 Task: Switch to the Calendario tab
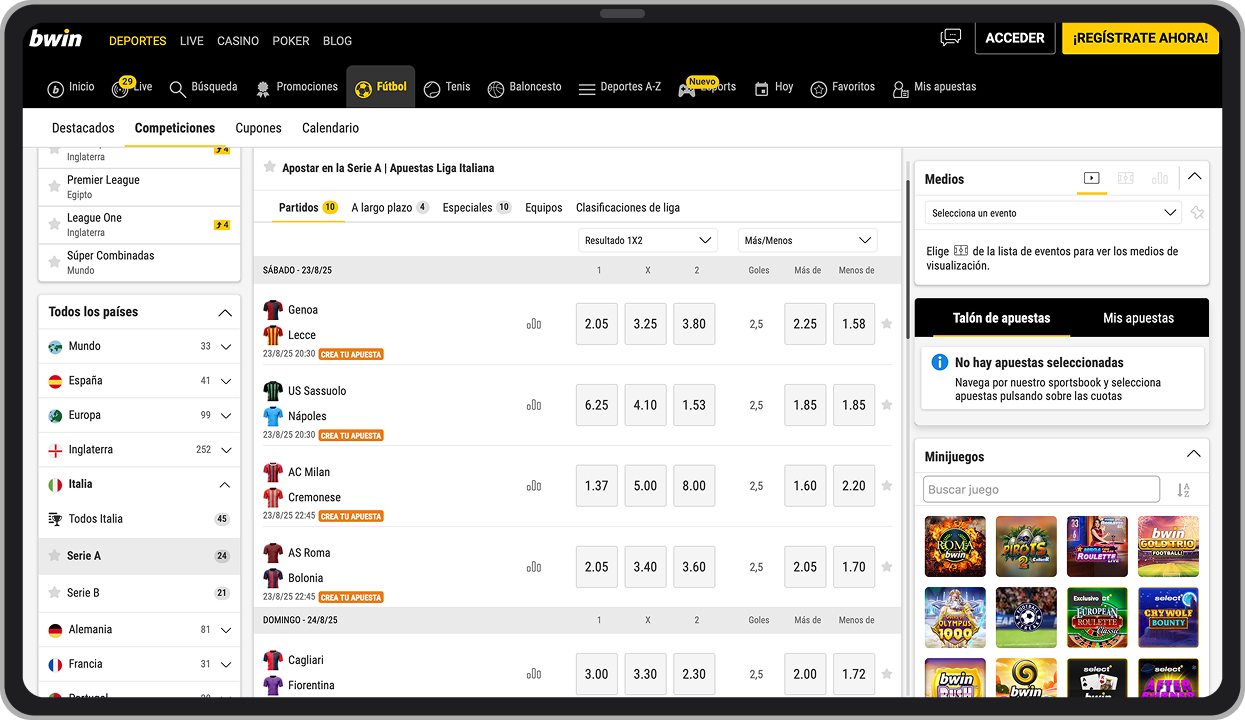(330, 128)
